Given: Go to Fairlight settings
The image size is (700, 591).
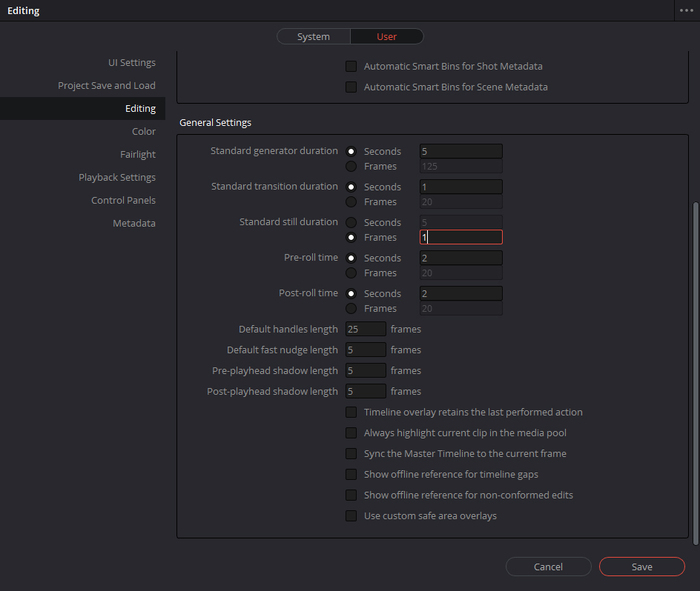Looking at the screenshot, I should click(138, 155).
